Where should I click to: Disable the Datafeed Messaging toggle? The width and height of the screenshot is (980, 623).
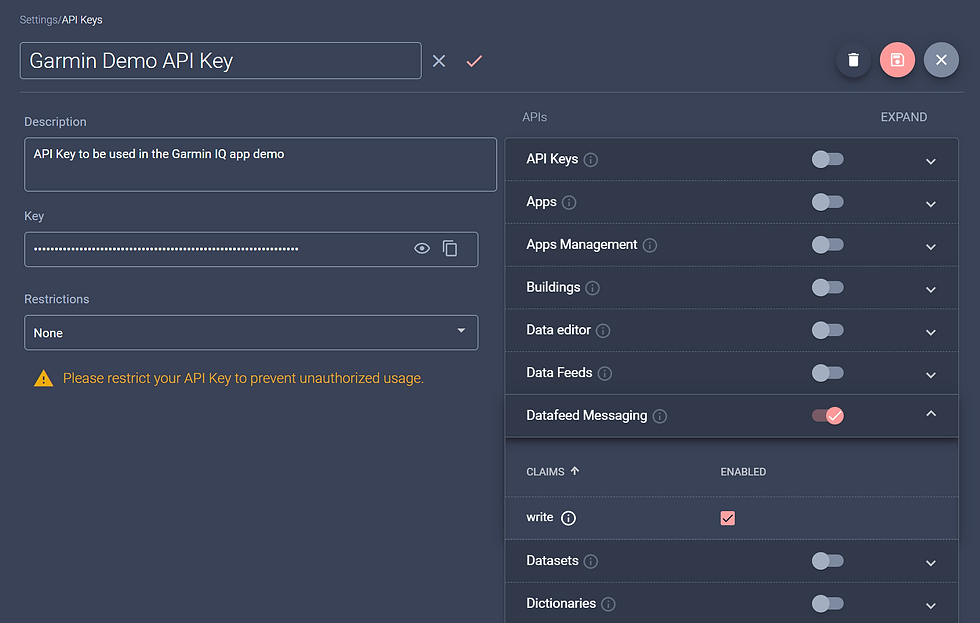828,416
